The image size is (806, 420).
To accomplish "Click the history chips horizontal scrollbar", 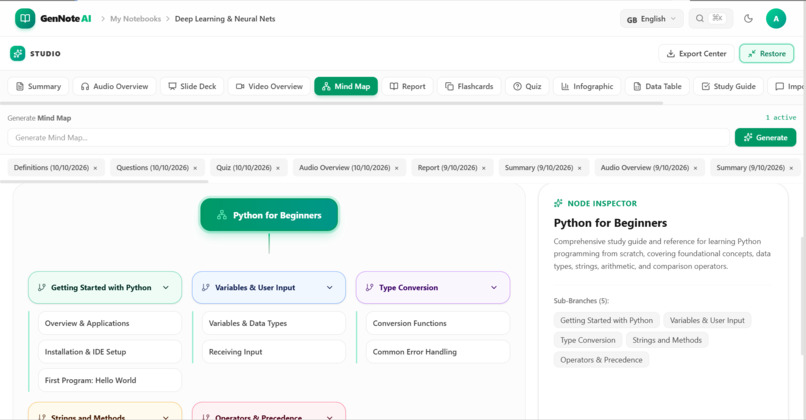I will point(104,181).
